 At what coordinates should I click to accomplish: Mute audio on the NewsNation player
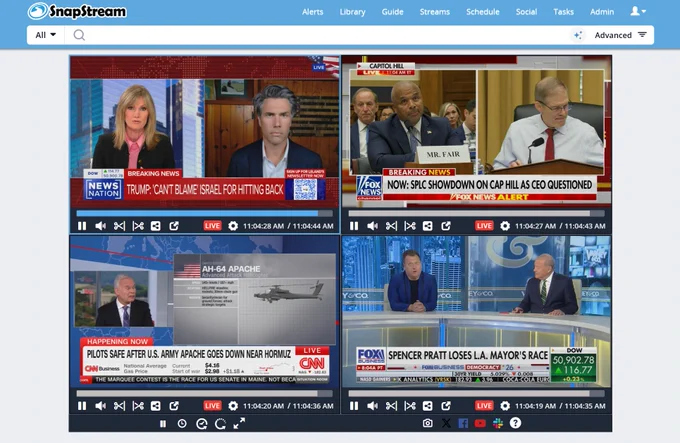pos(101,226)
